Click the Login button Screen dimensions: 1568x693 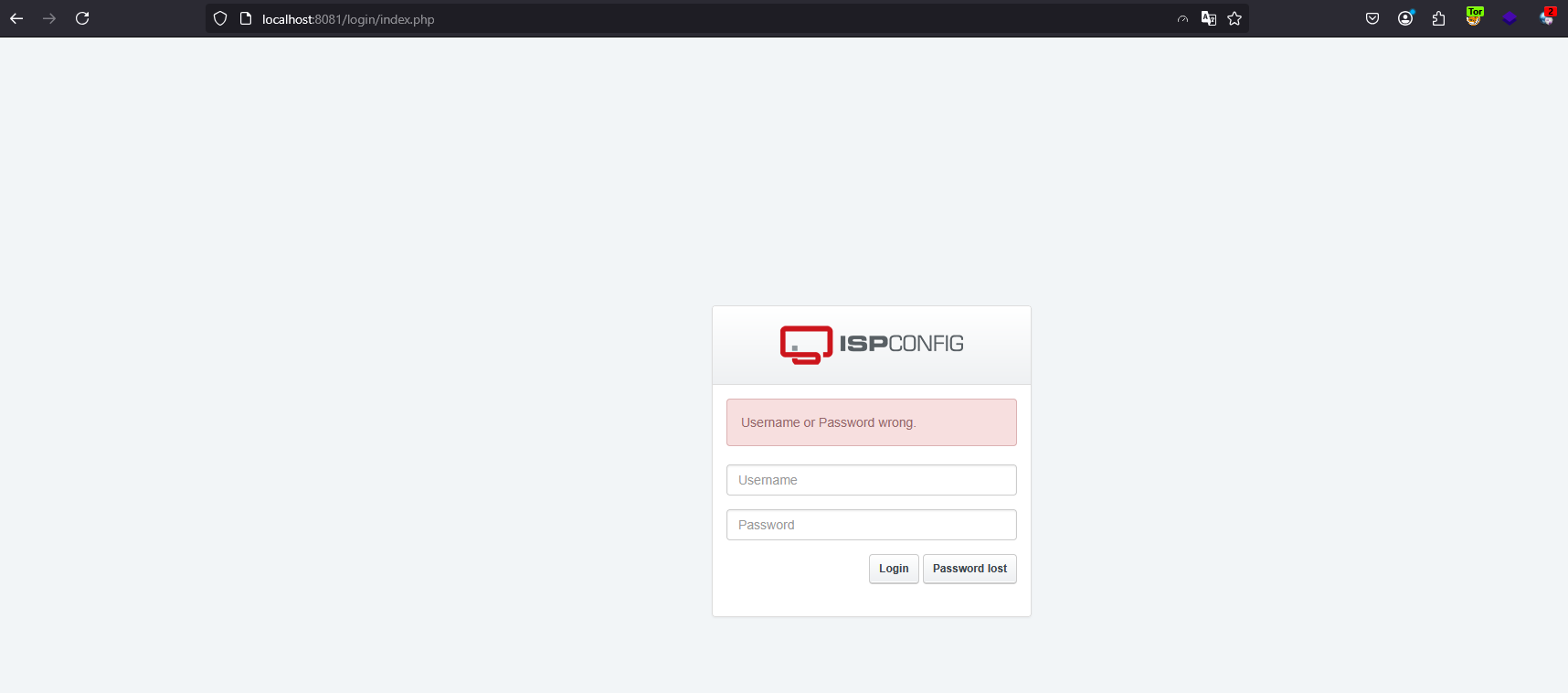pyautogui.click(x=894, y=569)
